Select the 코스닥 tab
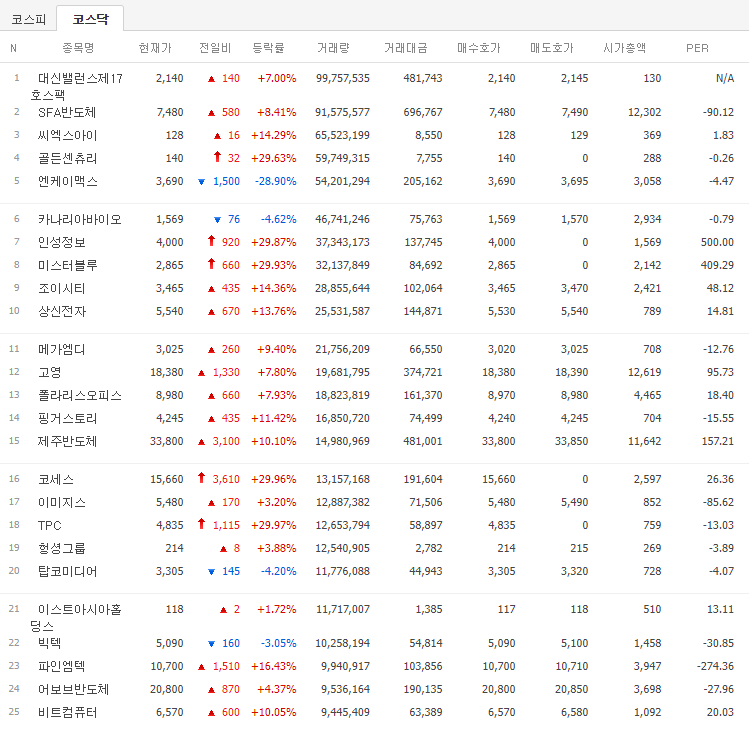 [x=90, y=19]
